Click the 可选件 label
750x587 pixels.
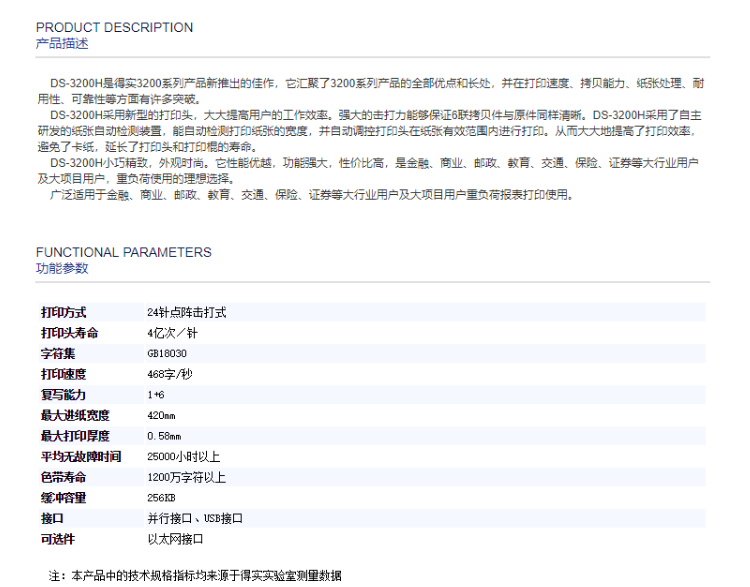[58, 539]
